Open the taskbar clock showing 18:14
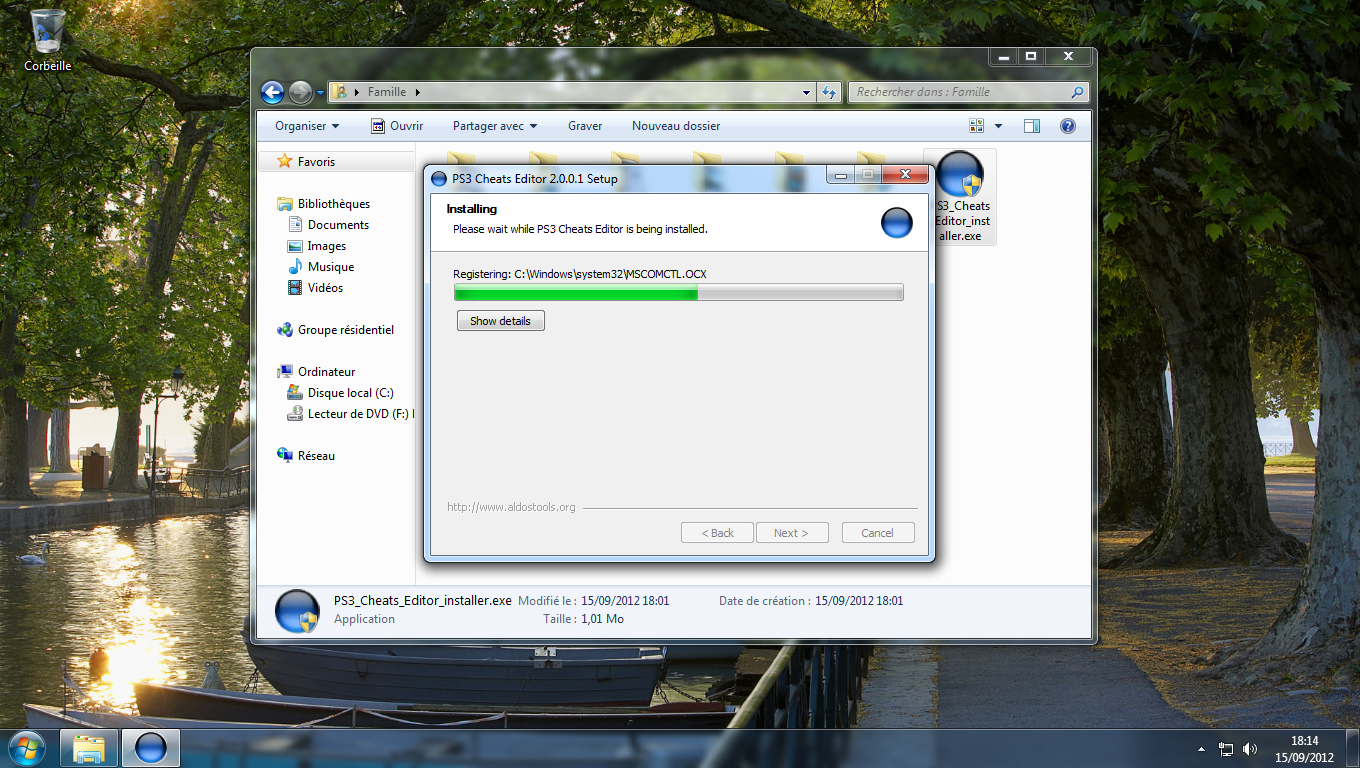Viewport: 1360px width, 768px height. 1304,749
